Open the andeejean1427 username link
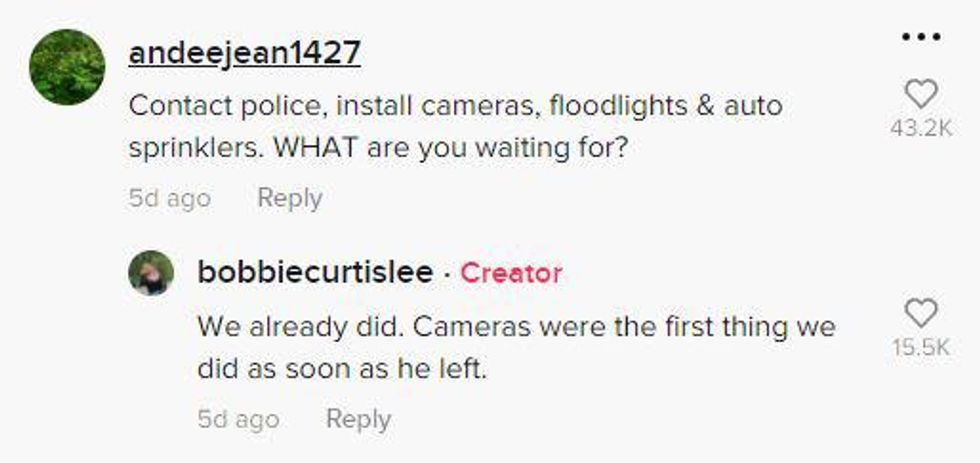Viewport: 980px width, 463px height. coord(244,53)
